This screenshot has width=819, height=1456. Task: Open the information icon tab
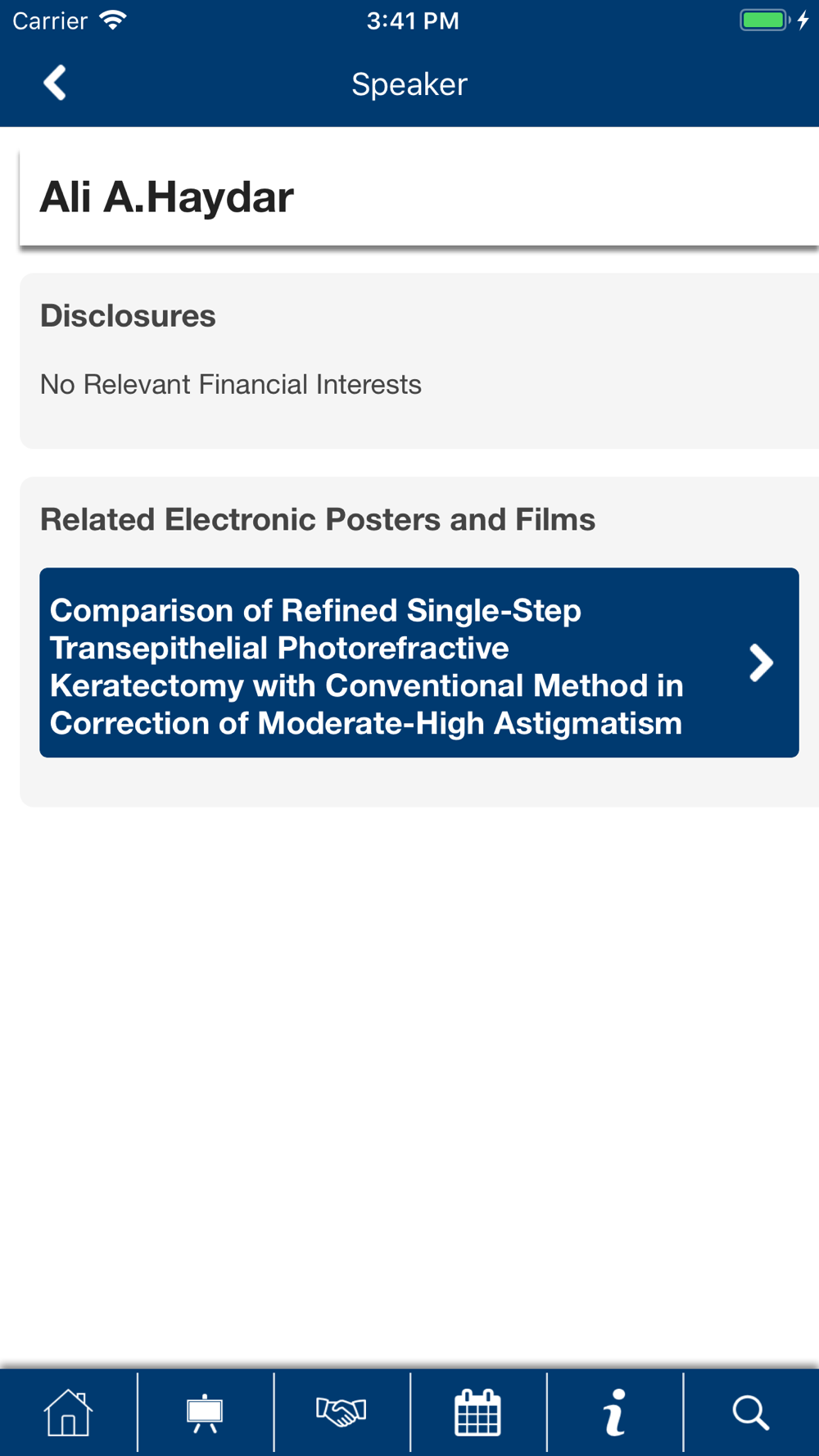(x=614, y=1413)
